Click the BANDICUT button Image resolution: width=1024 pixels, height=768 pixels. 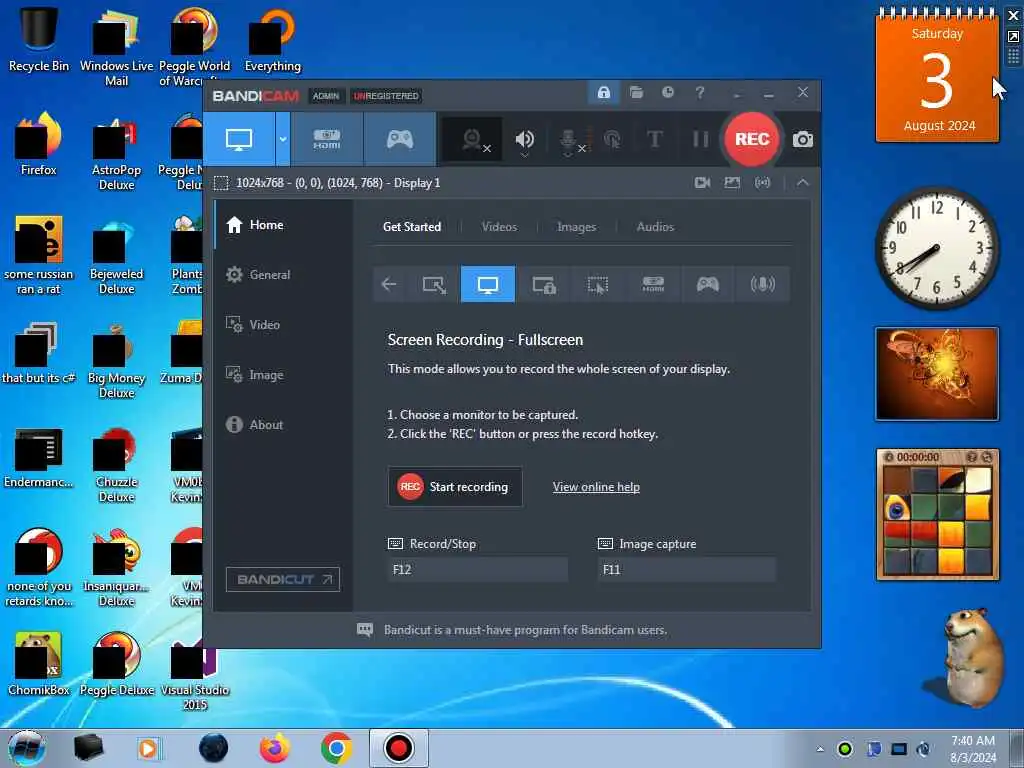283,579
